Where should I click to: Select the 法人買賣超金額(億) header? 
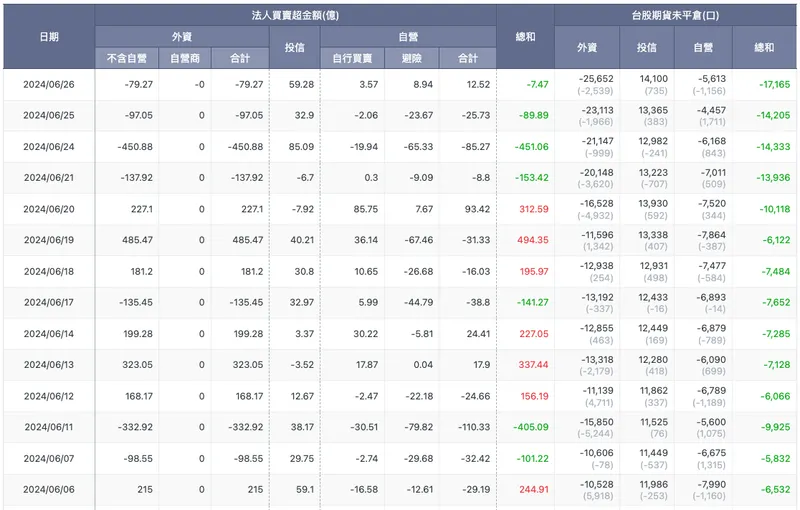(x=295, y=15)
